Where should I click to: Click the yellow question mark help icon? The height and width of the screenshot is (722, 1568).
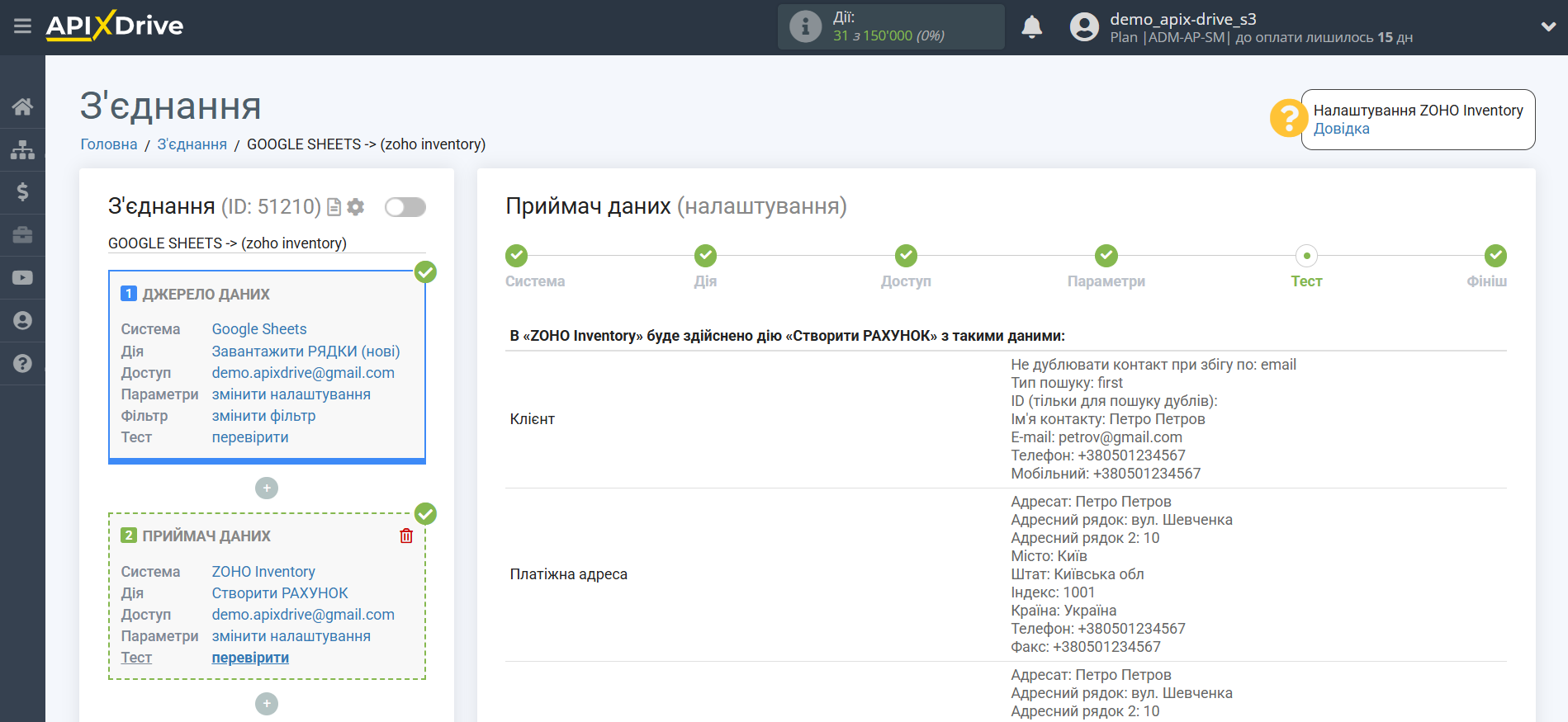1288,118
